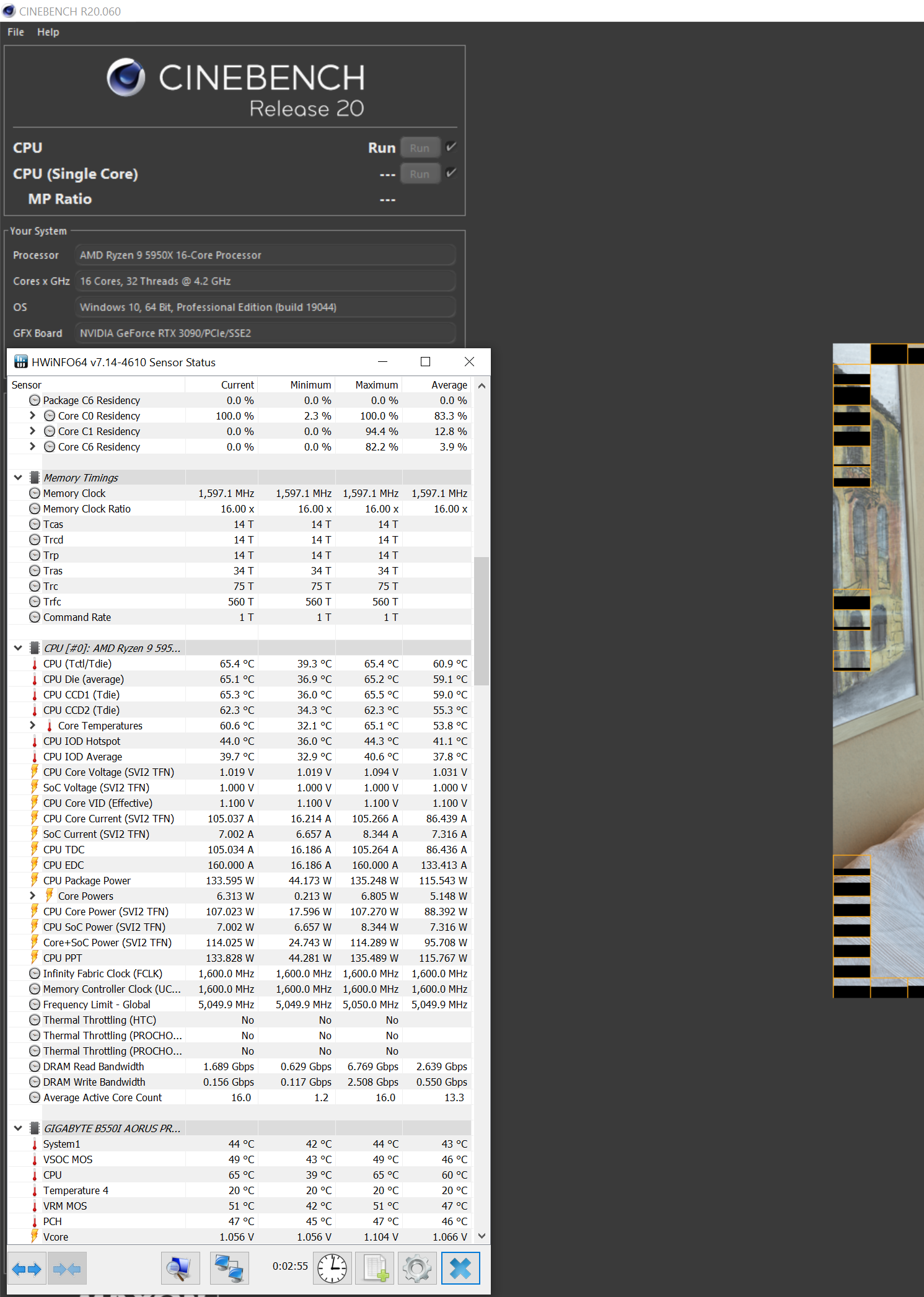Click the CPU Package Power lightning icon
This screenshot has height=1297, width=924.
(x=35, y=881)
